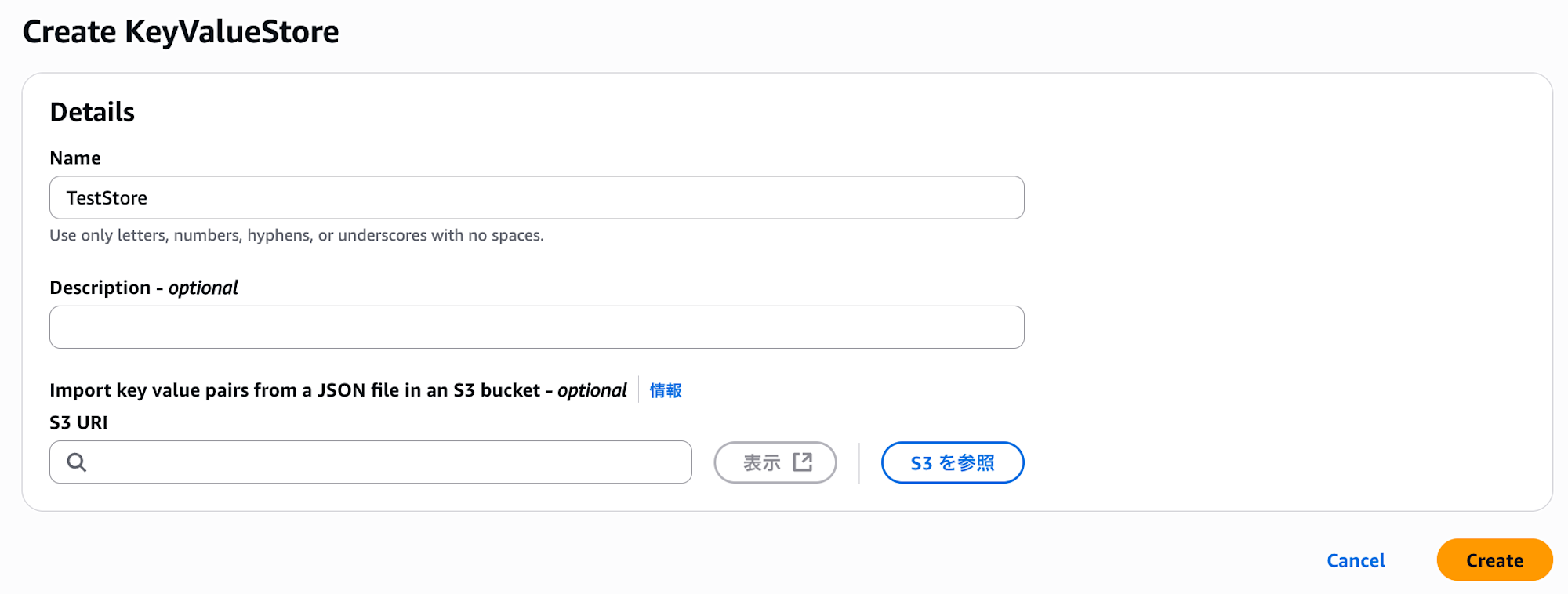Open the 情報 info link
Viewport: 1568px width, 594px height.
click(666, 390)
